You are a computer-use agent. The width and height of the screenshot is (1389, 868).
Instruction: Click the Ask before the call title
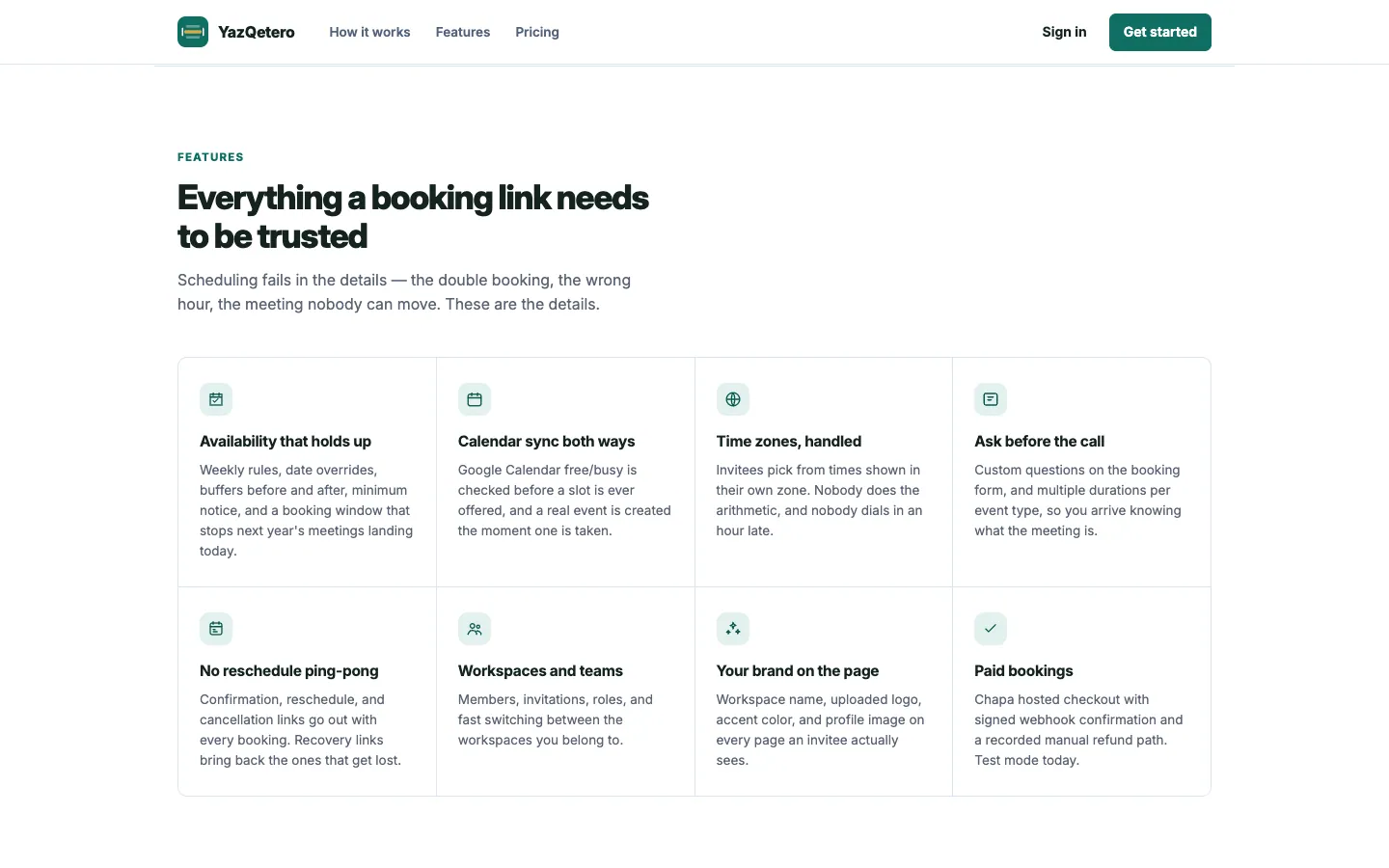1039,441
